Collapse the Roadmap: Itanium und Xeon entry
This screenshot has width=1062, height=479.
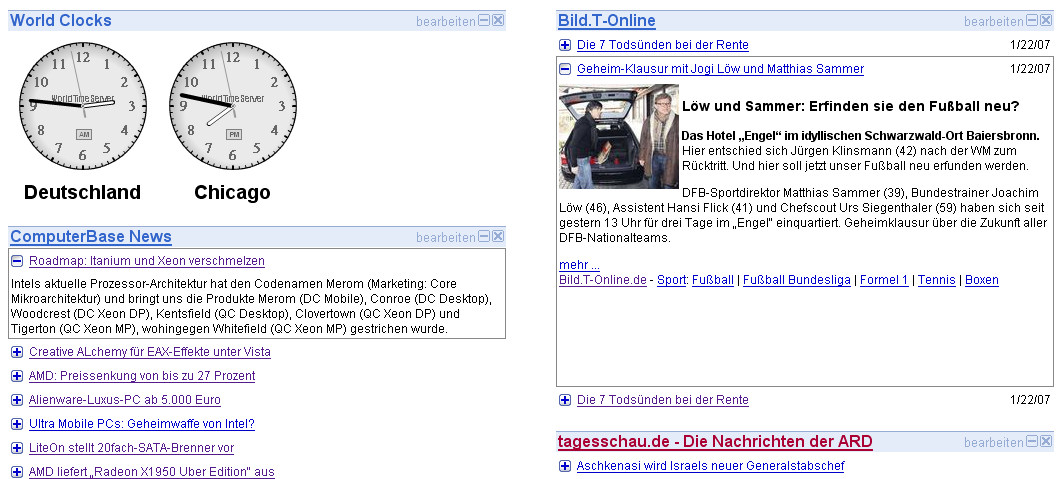[17, 261]
